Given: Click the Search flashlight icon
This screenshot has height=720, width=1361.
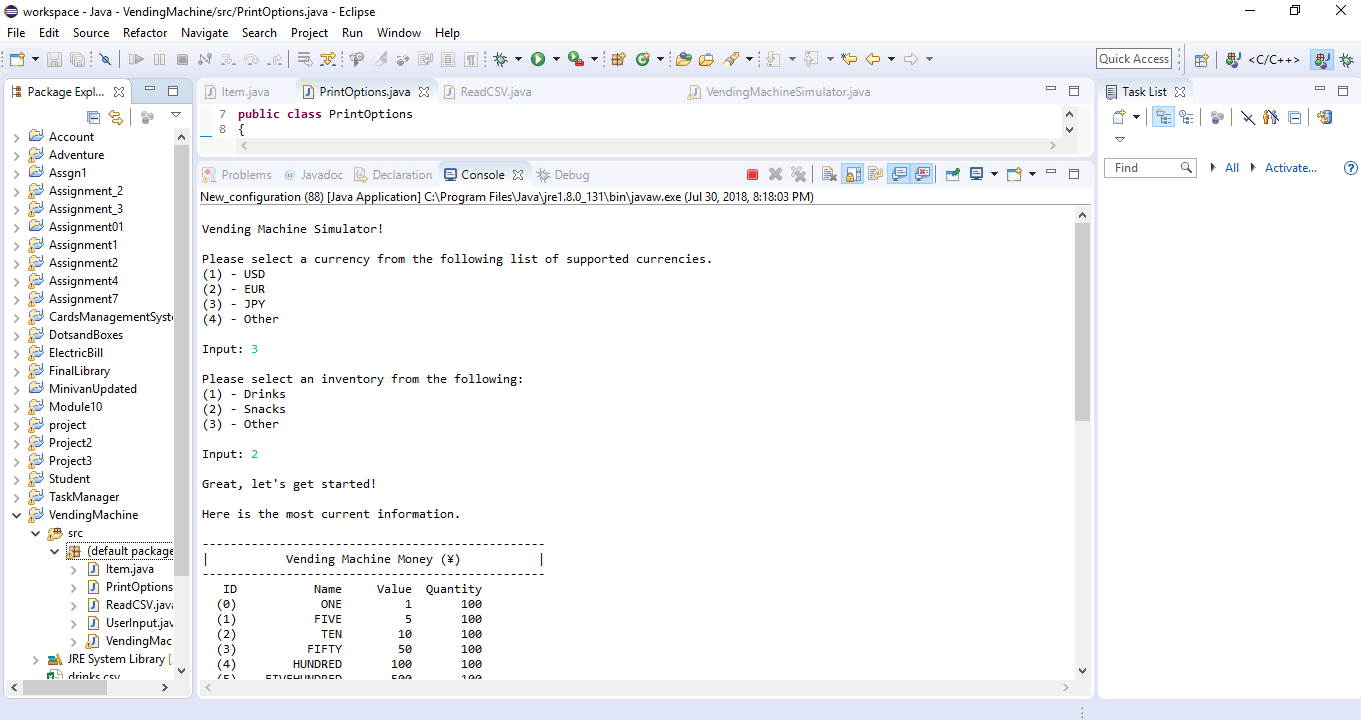Looking at the screenshot, I should (x=732, y=59).
